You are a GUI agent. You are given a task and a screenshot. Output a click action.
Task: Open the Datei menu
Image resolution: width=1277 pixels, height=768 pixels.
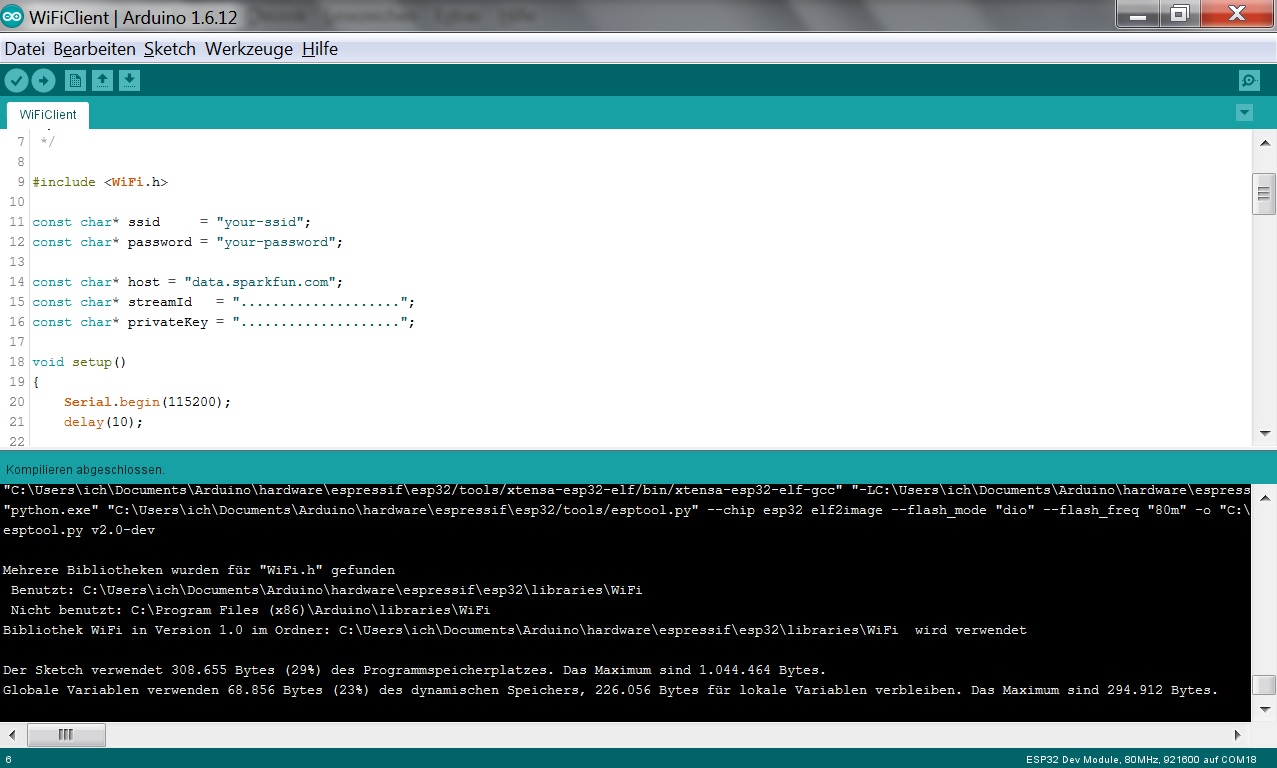click(x=25, y=49)
